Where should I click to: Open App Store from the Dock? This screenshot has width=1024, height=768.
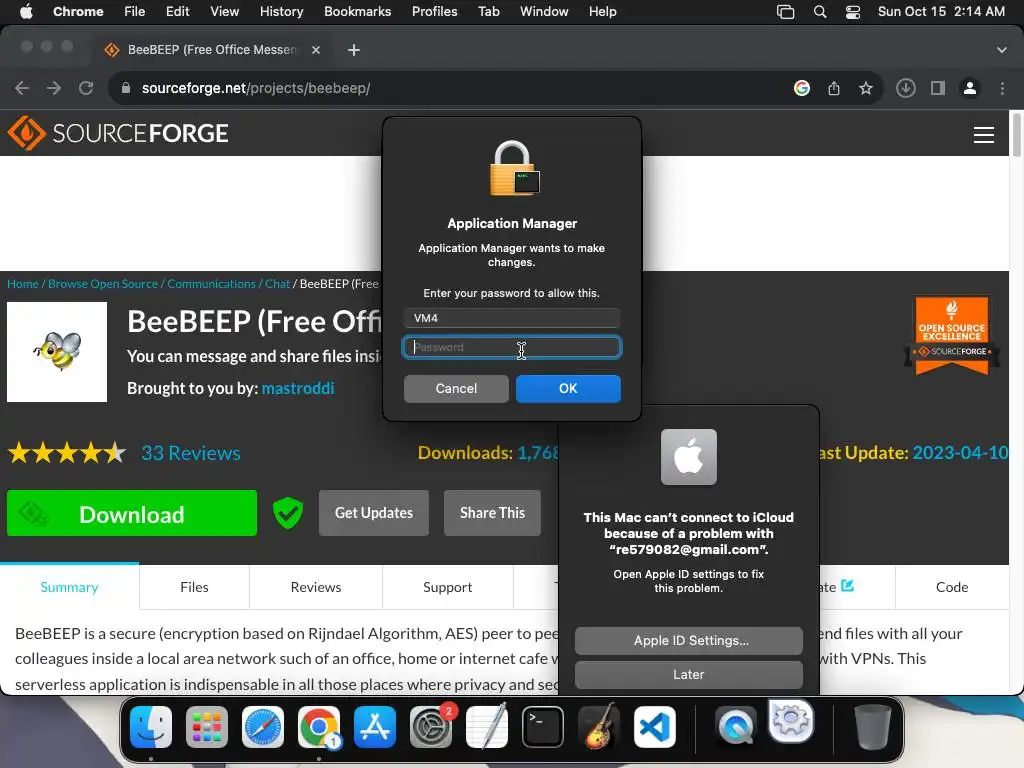click(375, 727)
